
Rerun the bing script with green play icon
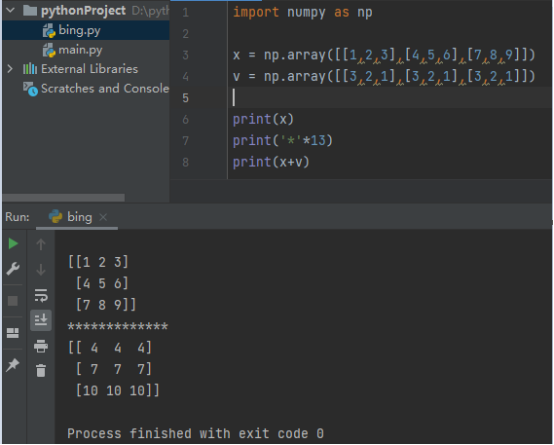point(13,244)
